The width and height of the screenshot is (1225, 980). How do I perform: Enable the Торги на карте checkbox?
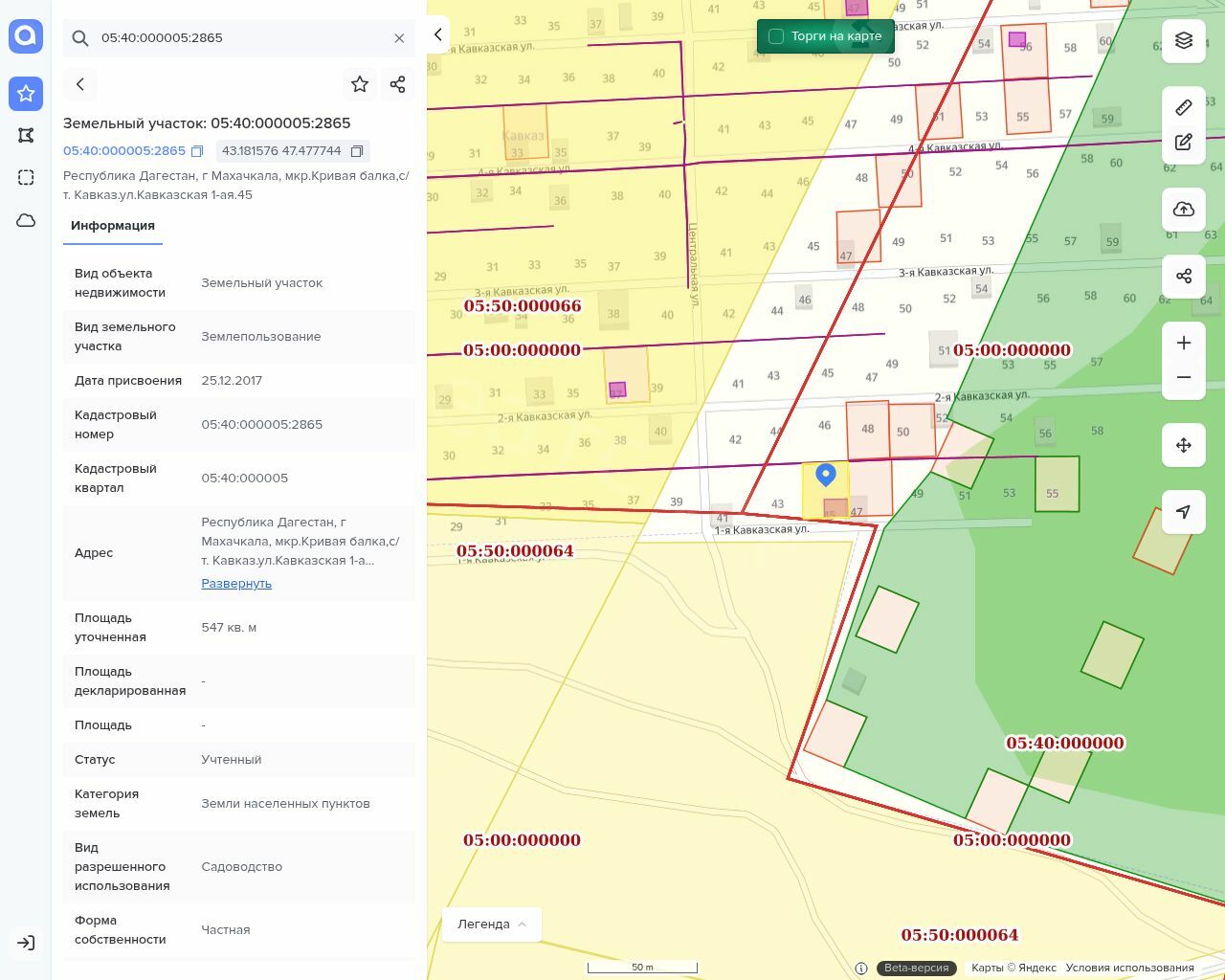[776, 36]
